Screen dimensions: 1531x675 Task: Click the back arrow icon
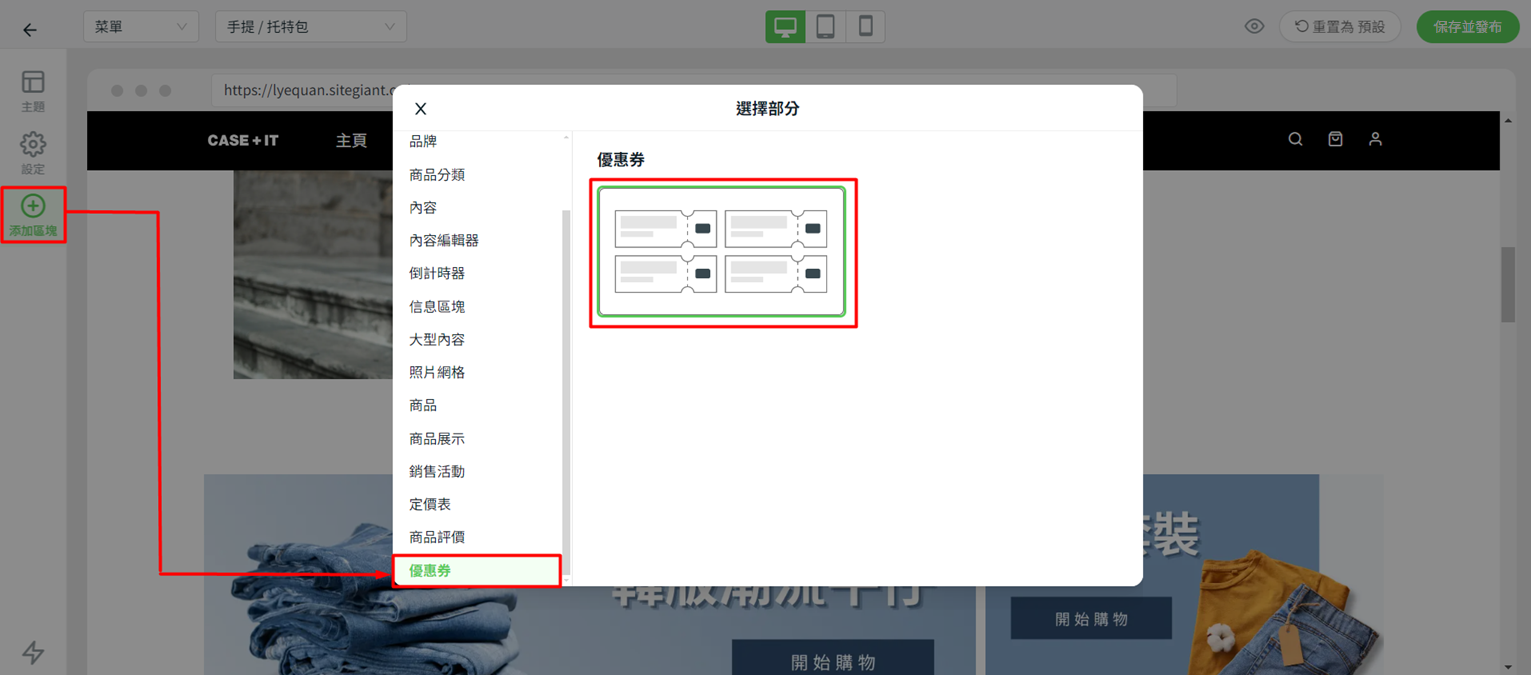click(30, 29)
